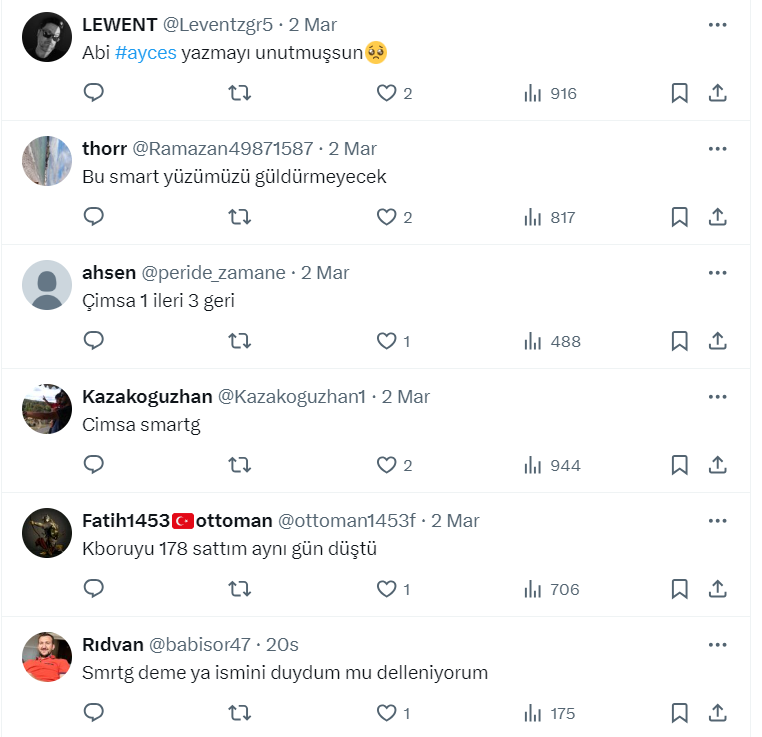Open more options menu on thorr's tweet
Screen dimensions: 762x737
pyautogui.click(x=717, y=149)
